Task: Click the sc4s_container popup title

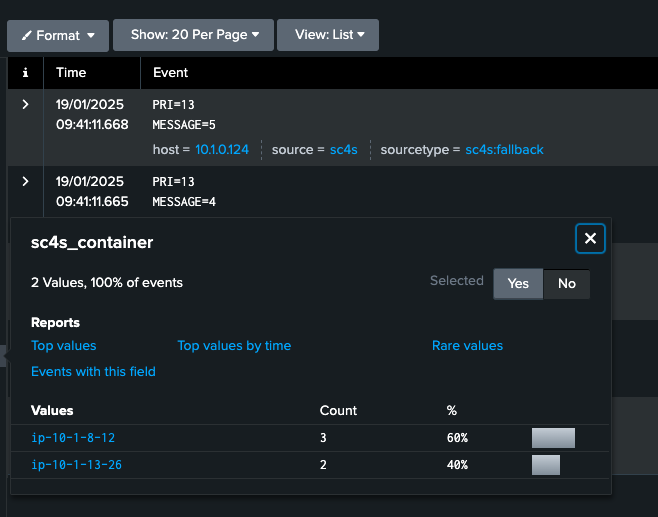Action: pos(92,243)
